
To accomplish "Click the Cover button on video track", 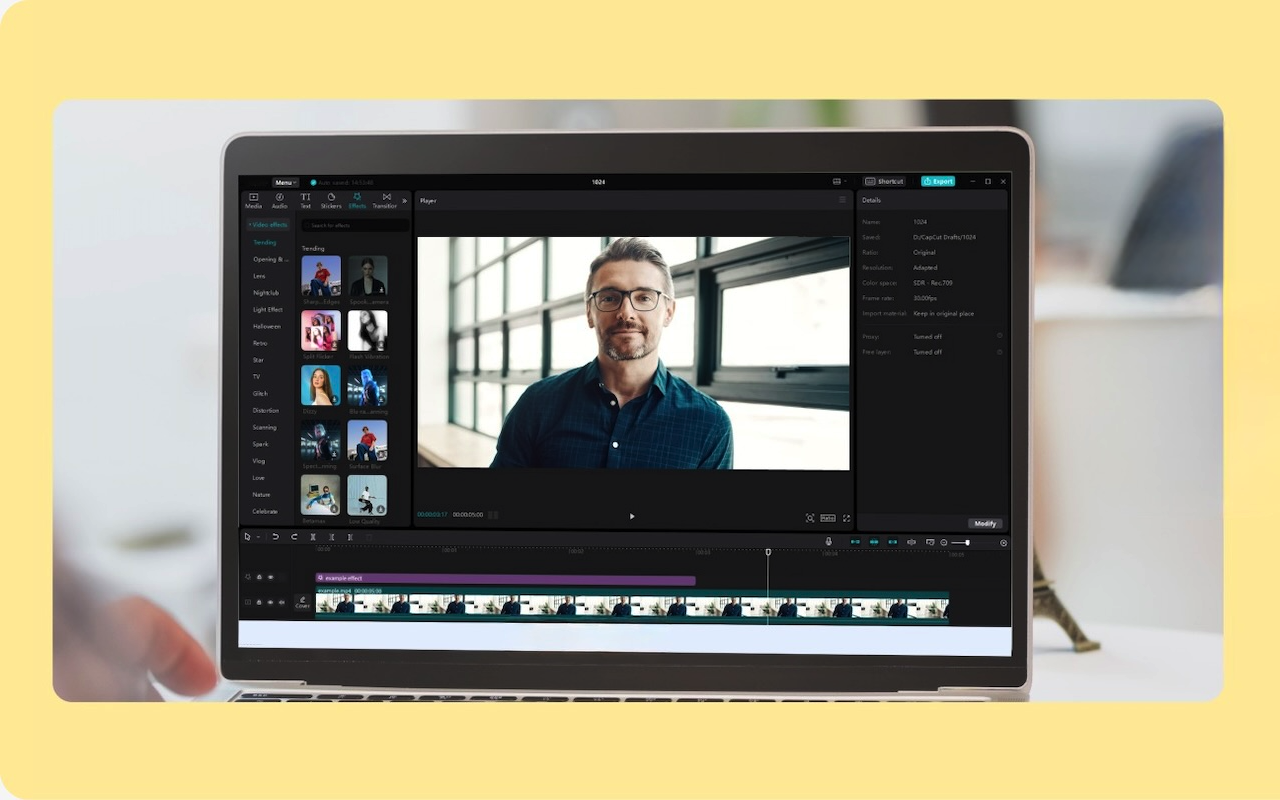I will (x=302, y=602).
